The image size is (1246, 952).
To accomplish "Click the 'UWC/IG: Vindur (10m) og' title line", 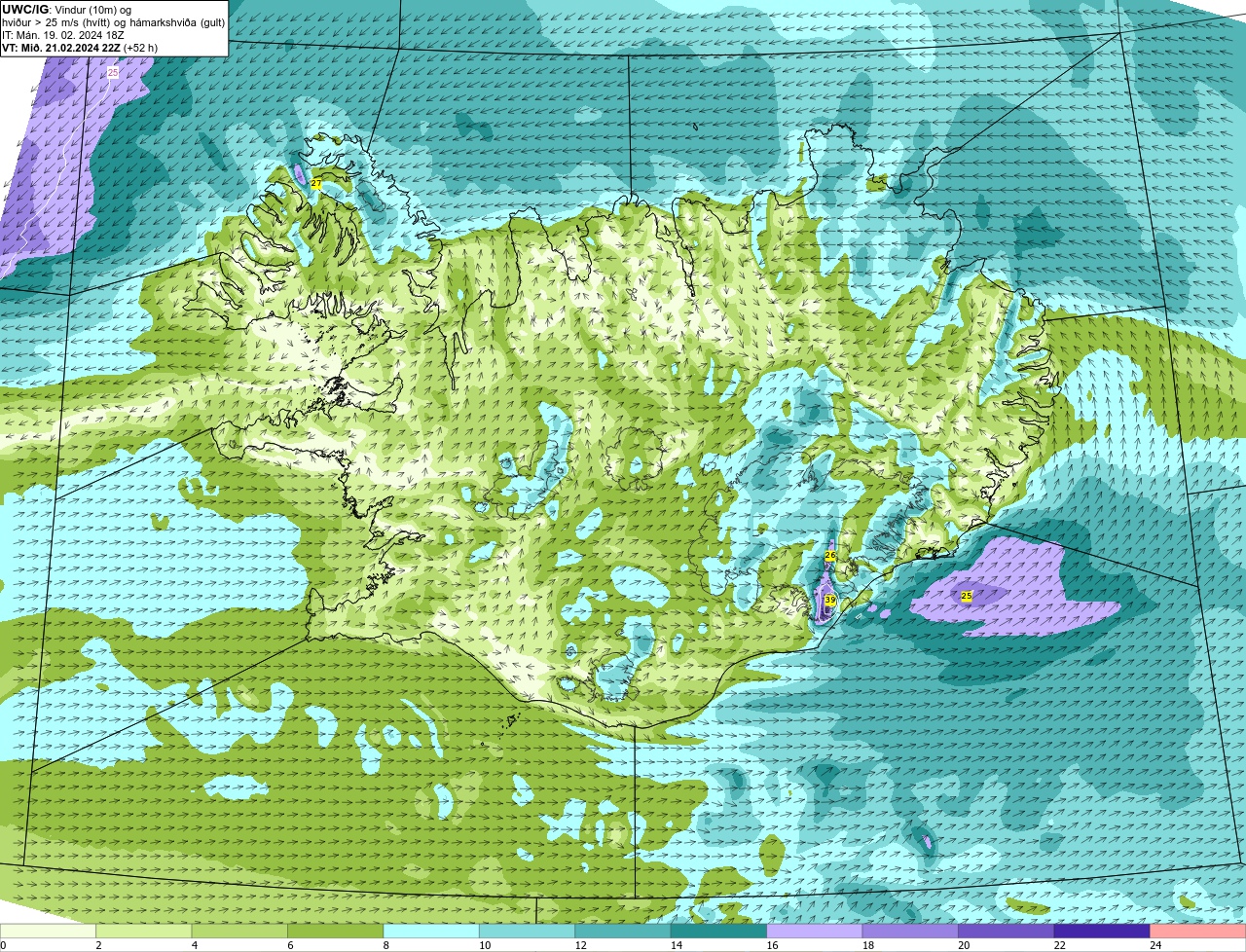I will 66,9.
